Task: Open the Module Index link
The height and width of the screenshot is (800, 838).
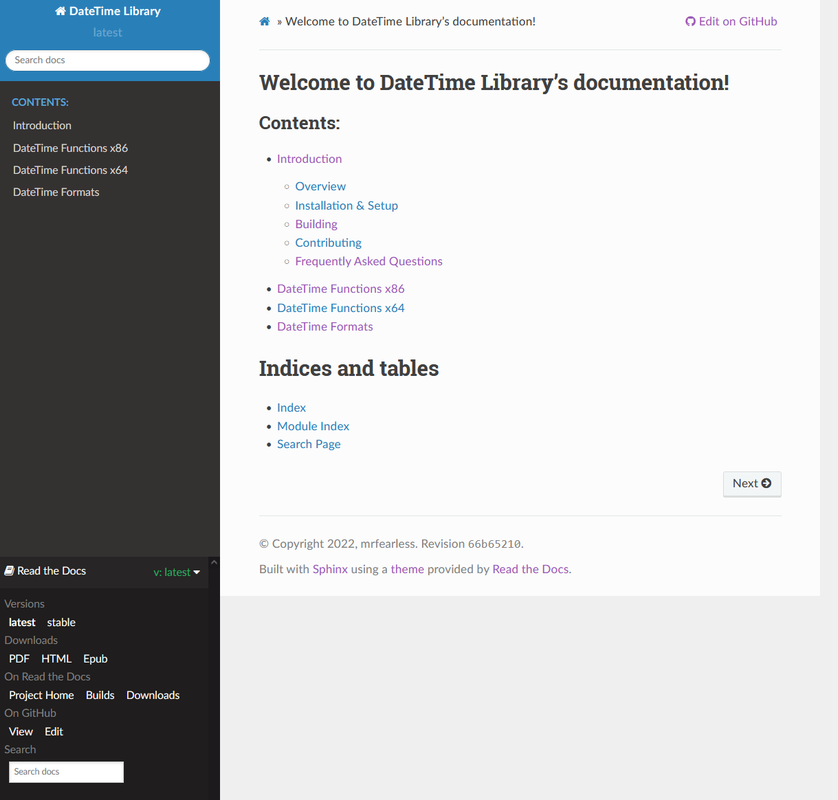Action: 313,426
